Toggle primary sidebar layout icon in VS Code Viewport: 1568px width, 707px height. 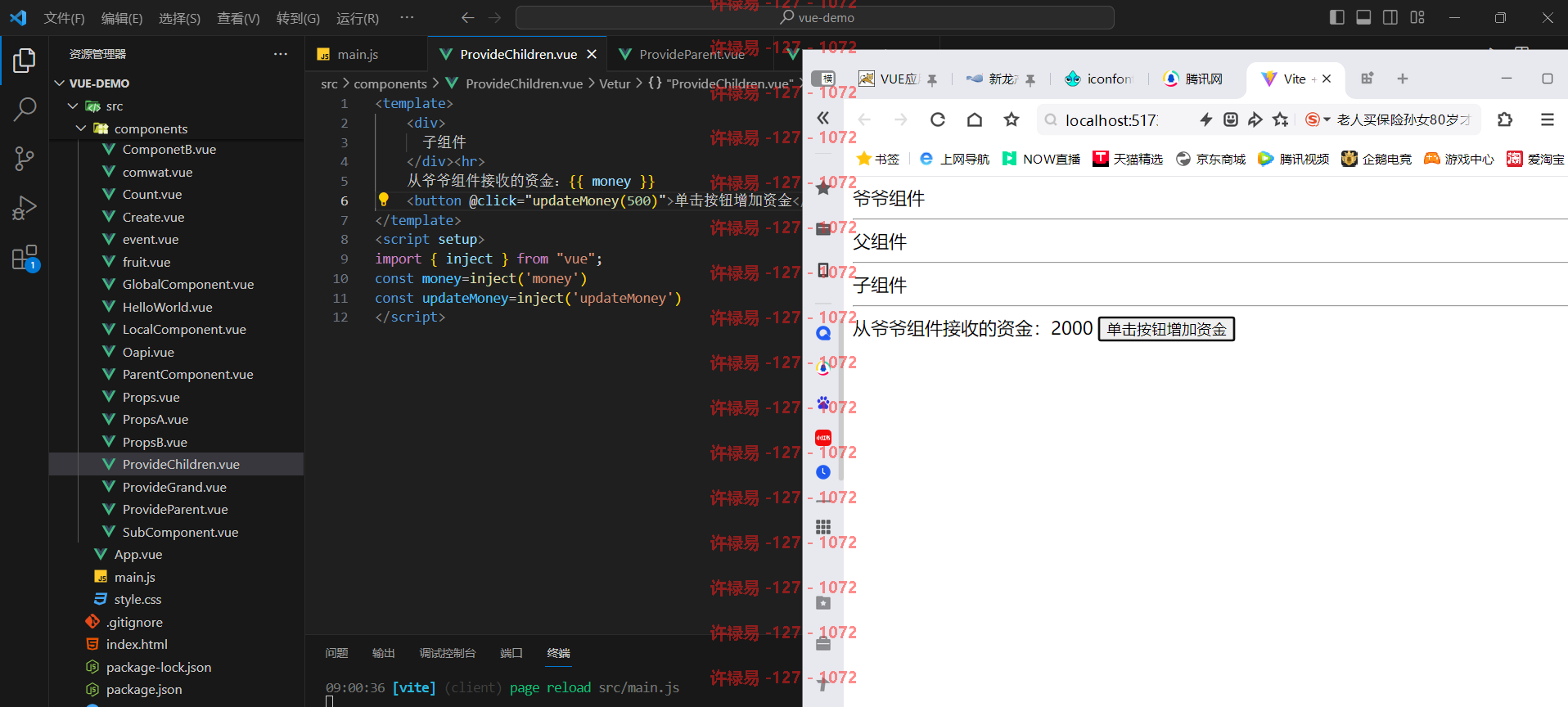click(1337, 17)
